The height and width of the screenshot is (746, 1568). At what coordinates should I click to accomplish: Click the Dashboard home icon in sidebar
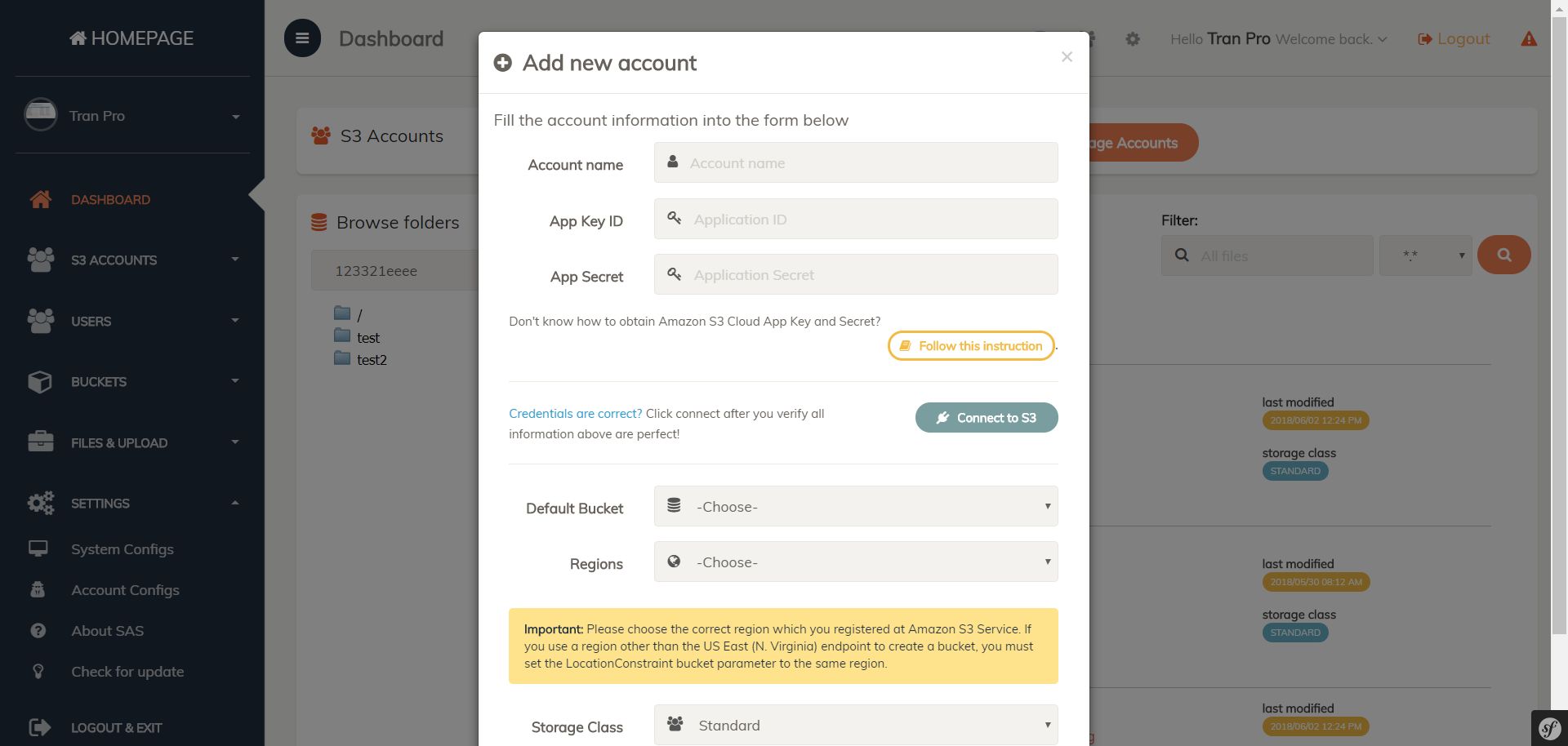coord(40,199)
